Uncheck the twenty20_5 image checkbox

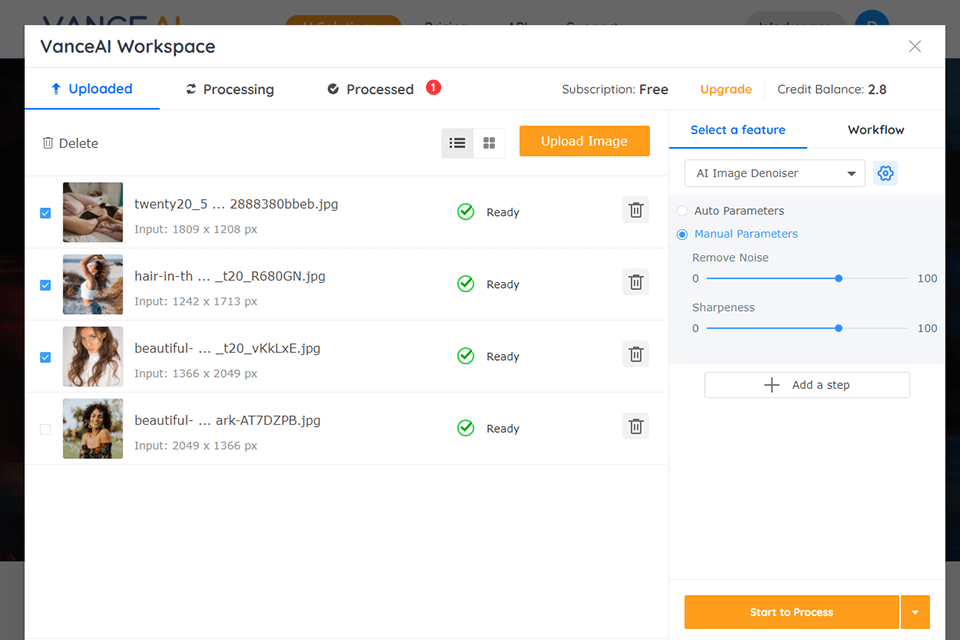point(45,213)
